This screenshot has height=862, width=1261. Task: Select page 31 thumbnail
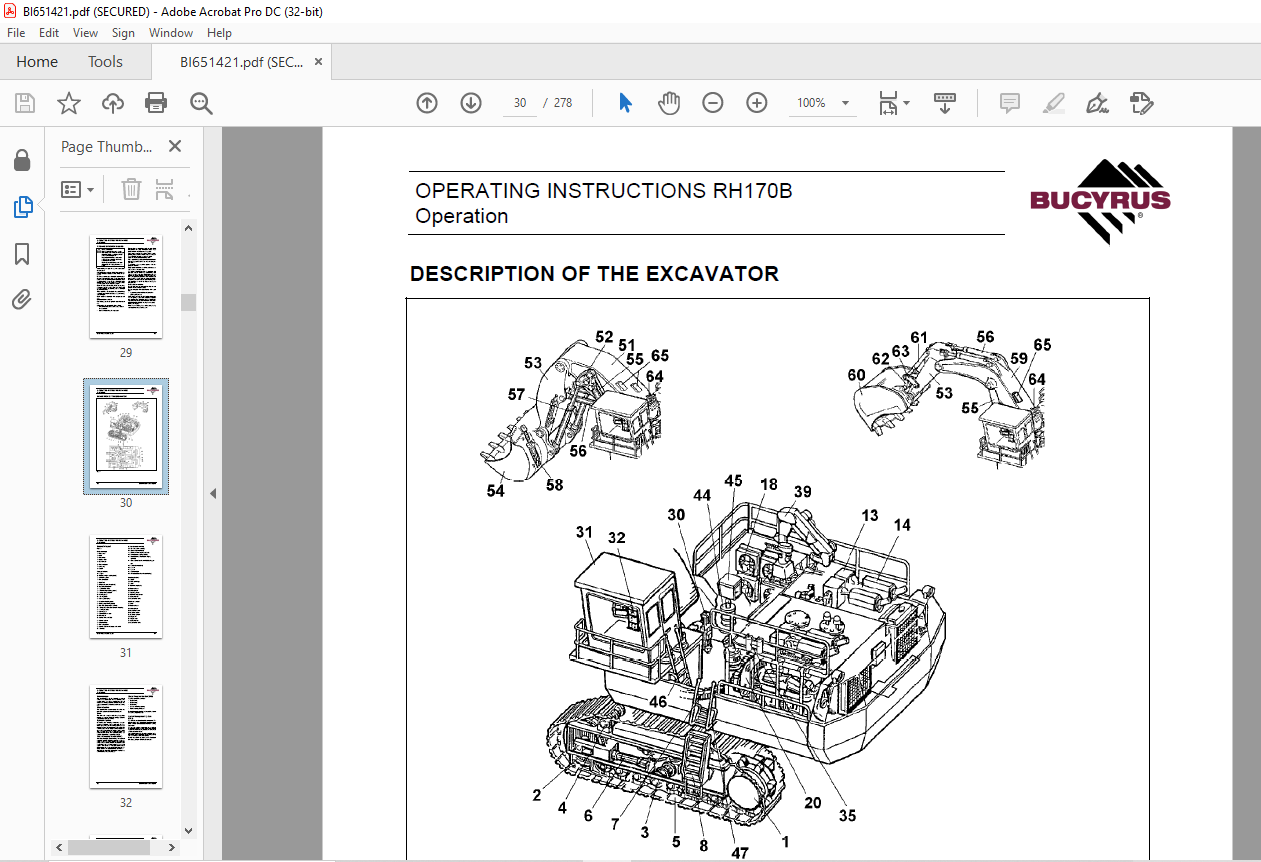tap(126, 587)
